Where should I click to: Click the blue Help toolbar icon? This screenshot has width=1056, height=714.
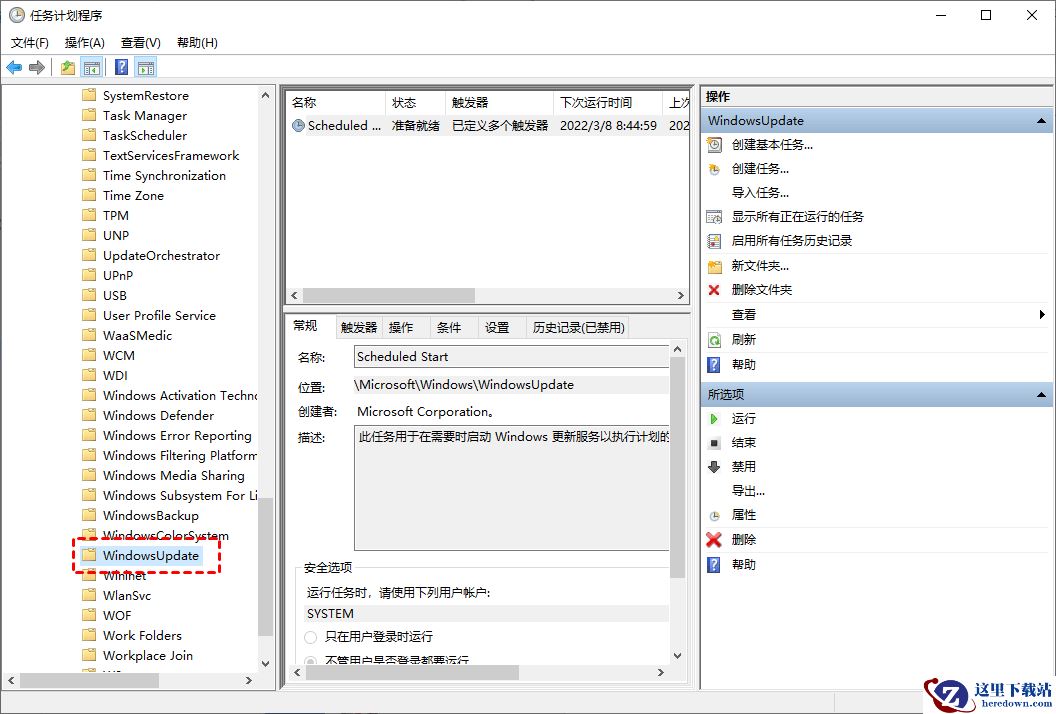(x=122, y=67)
